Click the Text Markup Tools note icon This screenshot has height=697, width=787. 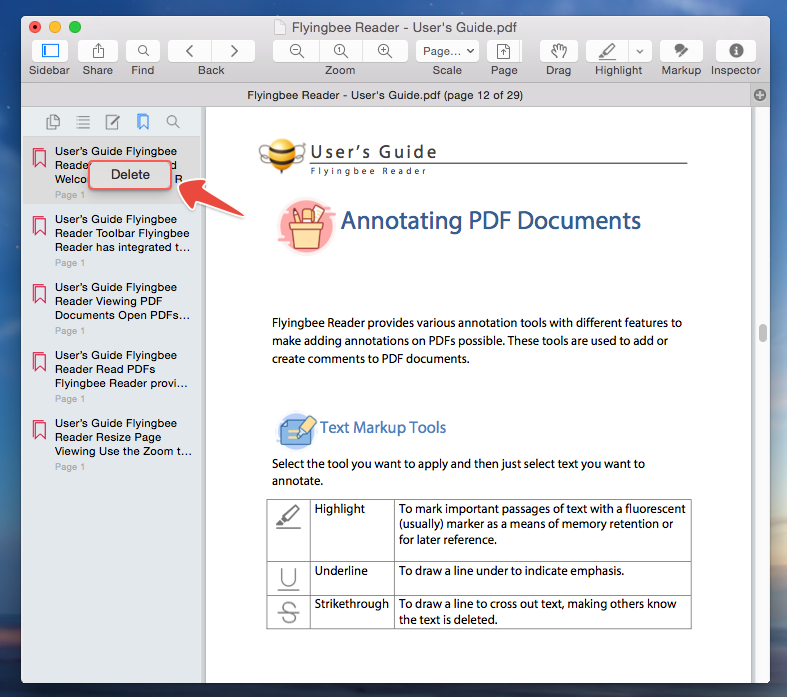[297, 429]
